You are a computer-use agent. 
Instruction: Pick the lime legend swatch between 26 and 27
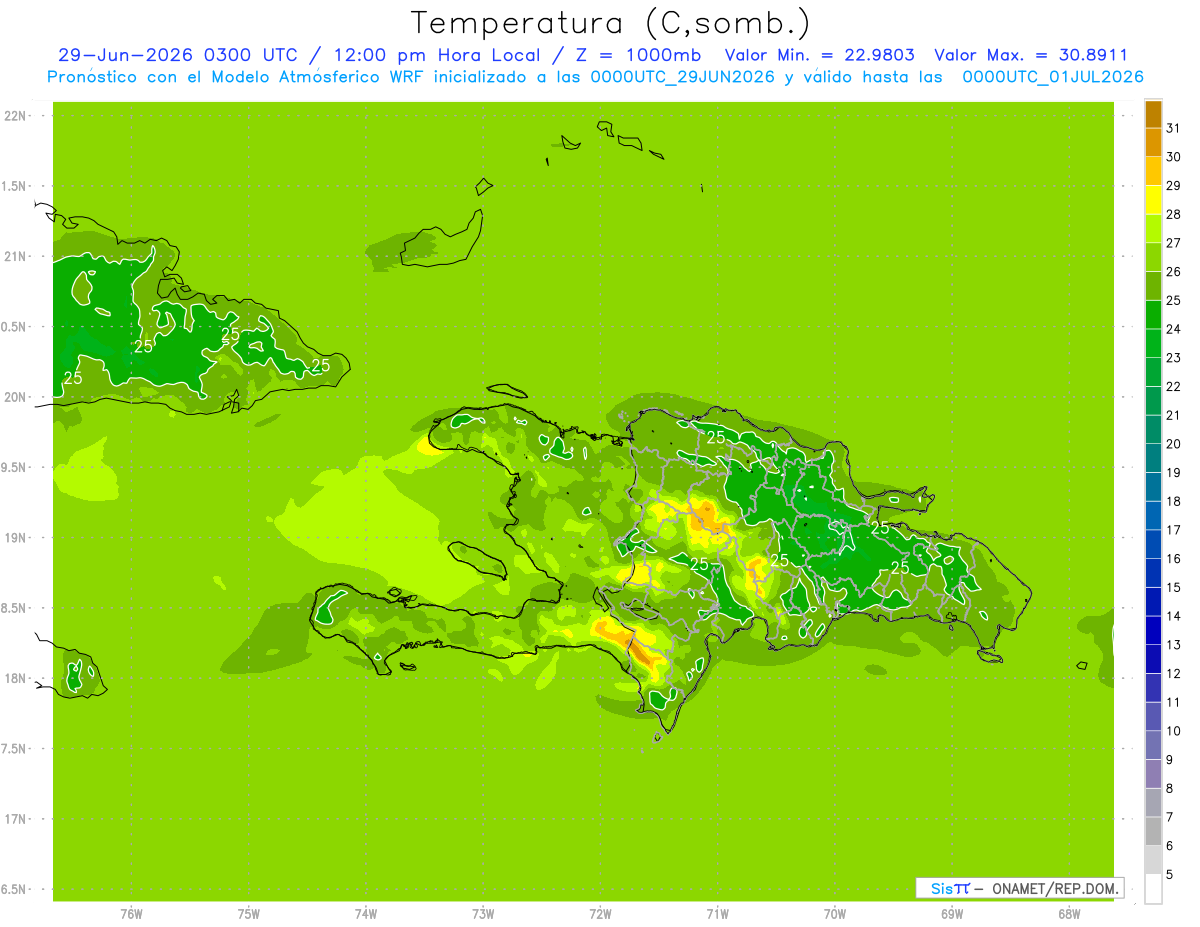click(x=1153, y=257)
